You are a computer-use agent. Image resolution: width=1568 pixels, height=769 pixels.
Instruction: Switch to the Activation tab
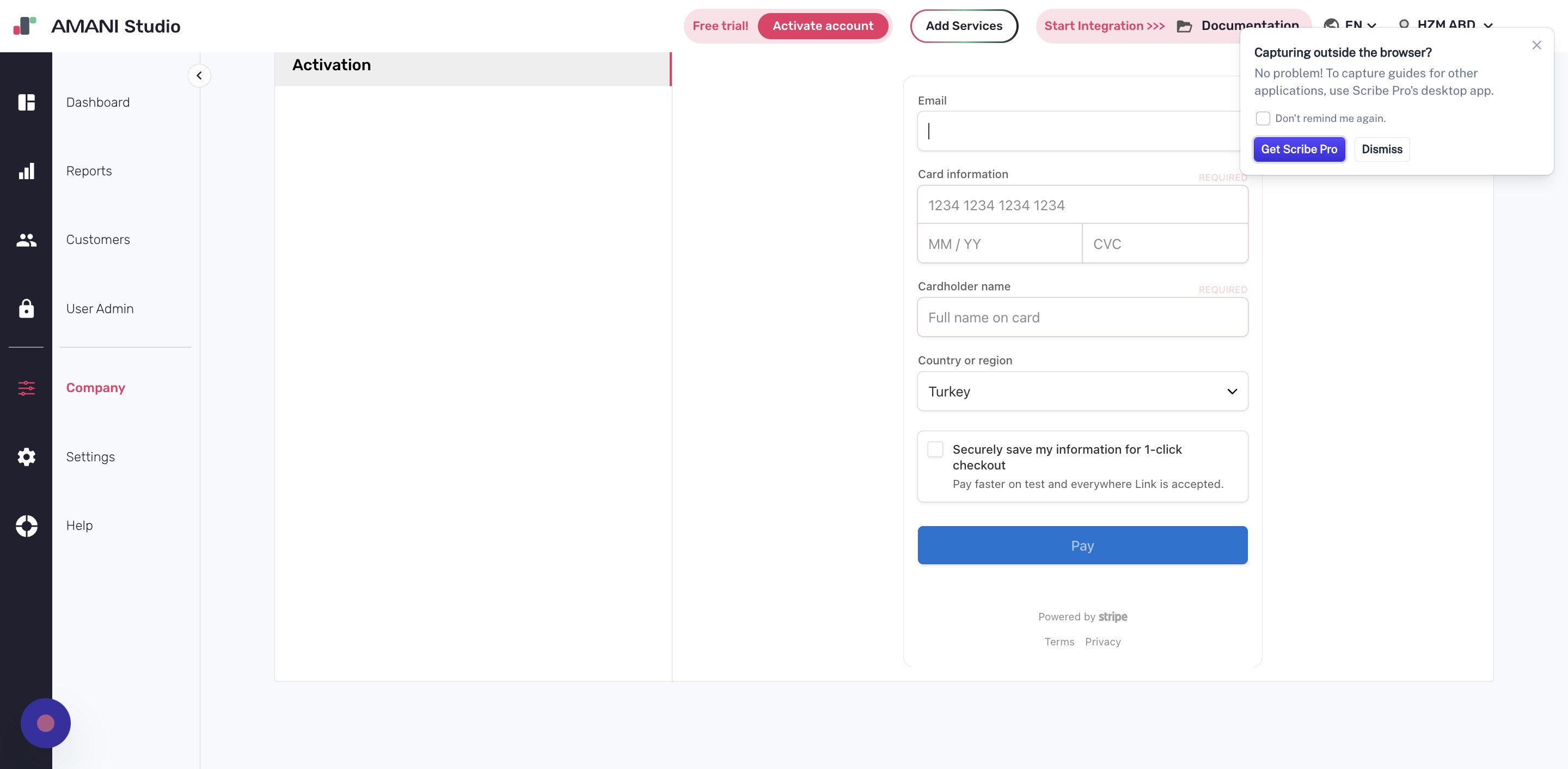332,65
